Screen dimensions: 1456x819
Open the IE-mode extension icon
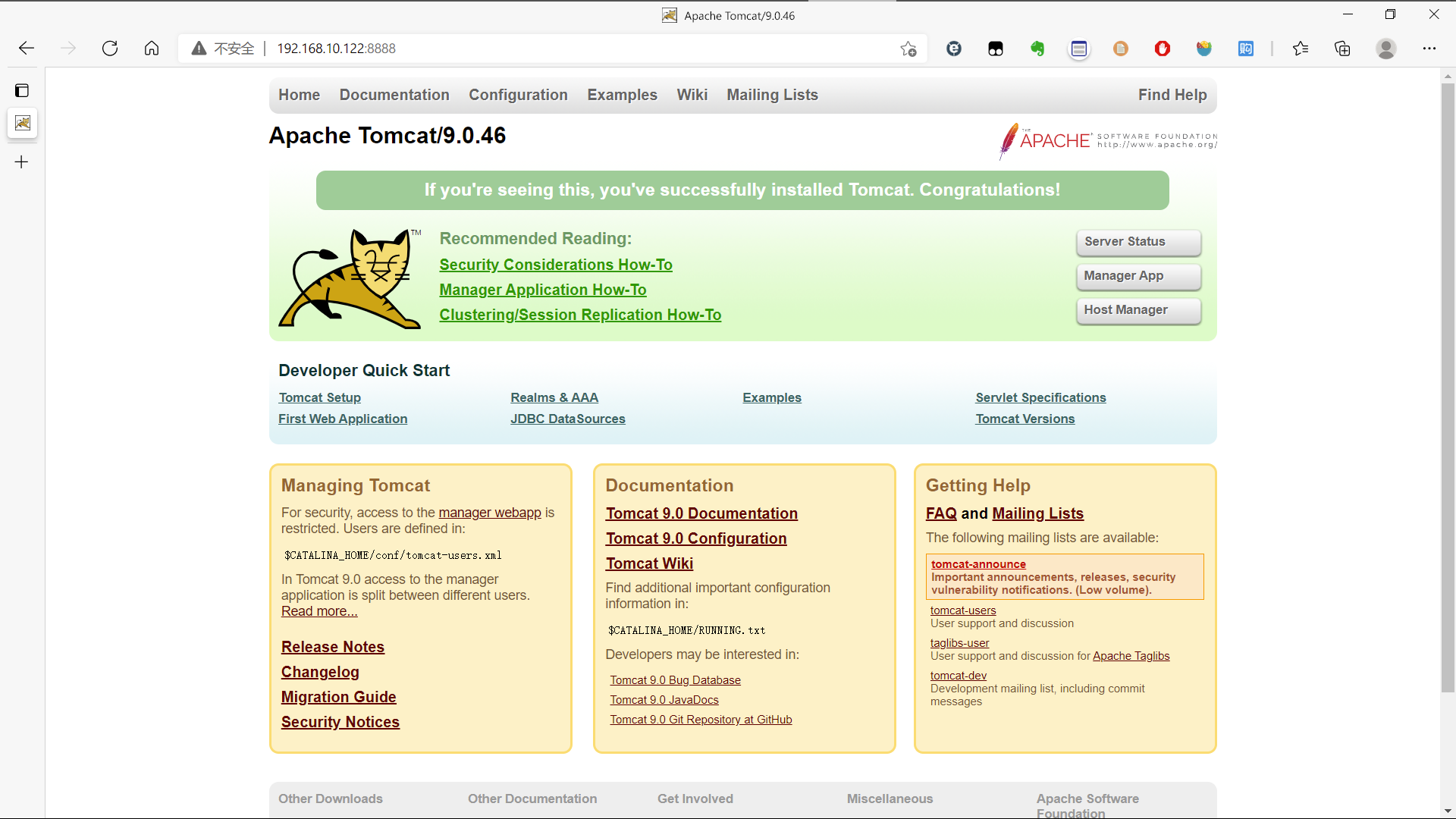(954, 49)
